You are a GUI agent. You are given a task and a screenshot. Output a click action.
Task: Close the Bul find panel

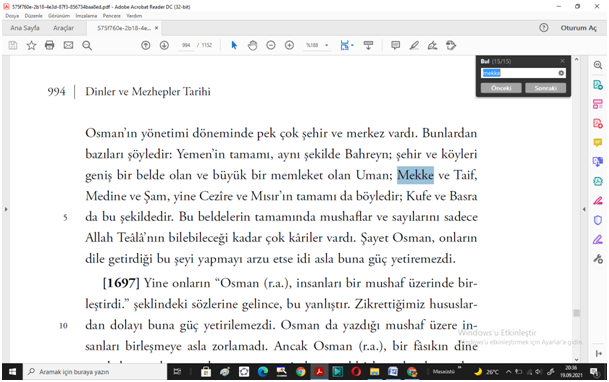(x=562, y=61)
